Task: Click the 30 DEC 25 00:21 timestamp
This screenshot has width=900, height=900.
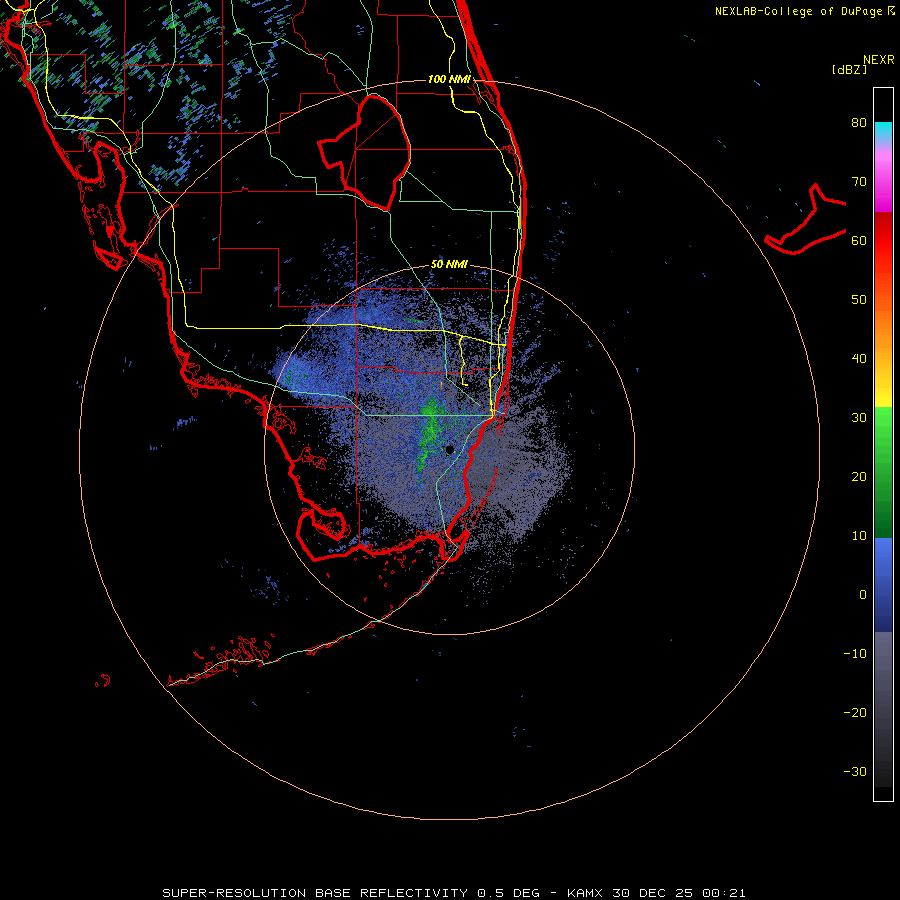Action: (x=679, y=893)
